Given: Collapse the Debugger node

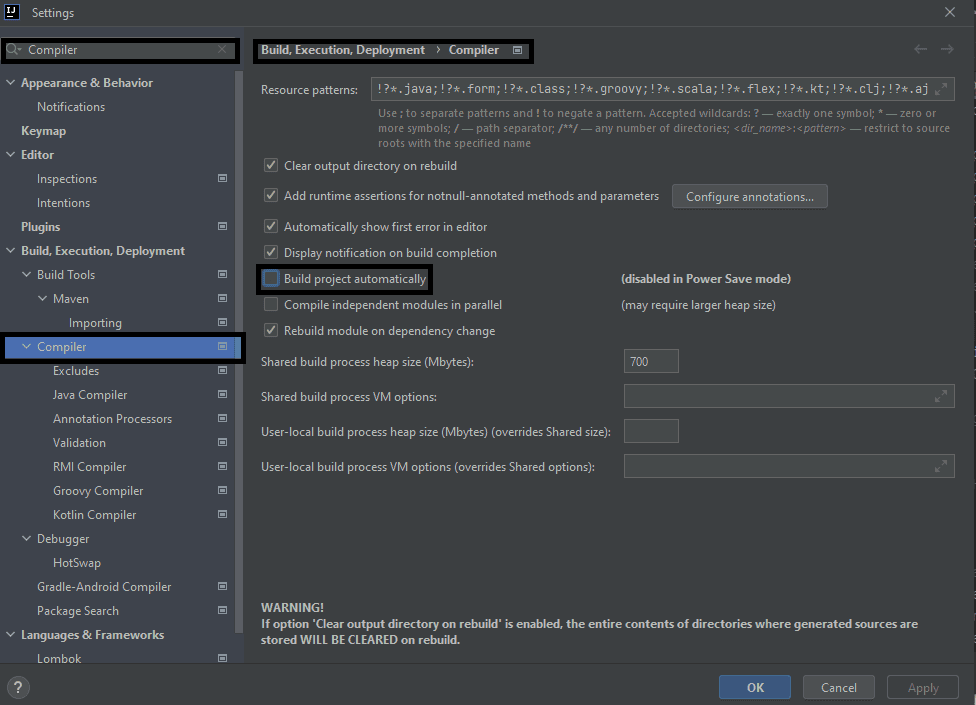Looking at the screenshot, I should tap(26, 538).
